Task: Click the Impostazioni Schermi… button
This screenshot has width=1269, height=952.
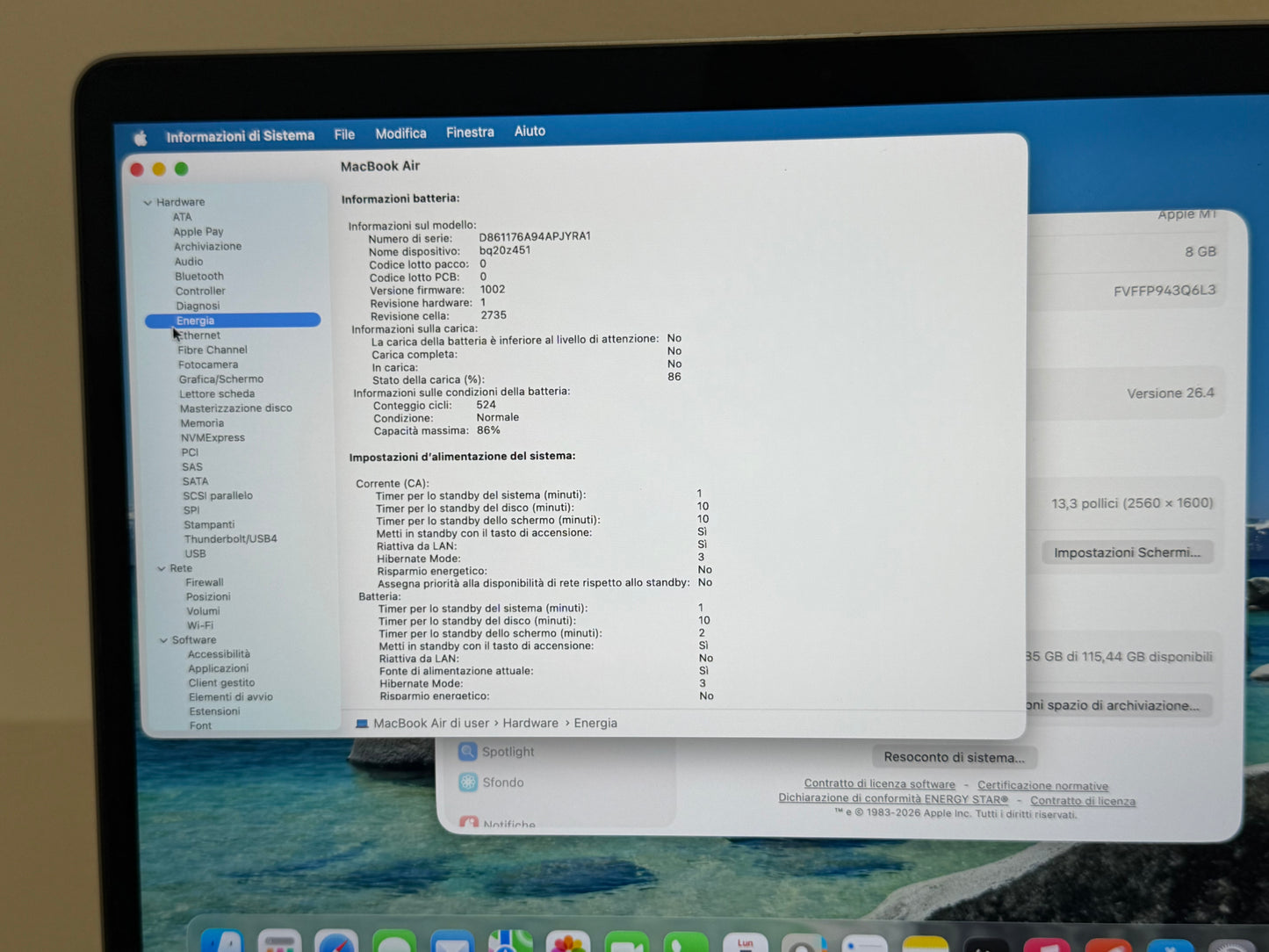Action: coord(1127,552)
